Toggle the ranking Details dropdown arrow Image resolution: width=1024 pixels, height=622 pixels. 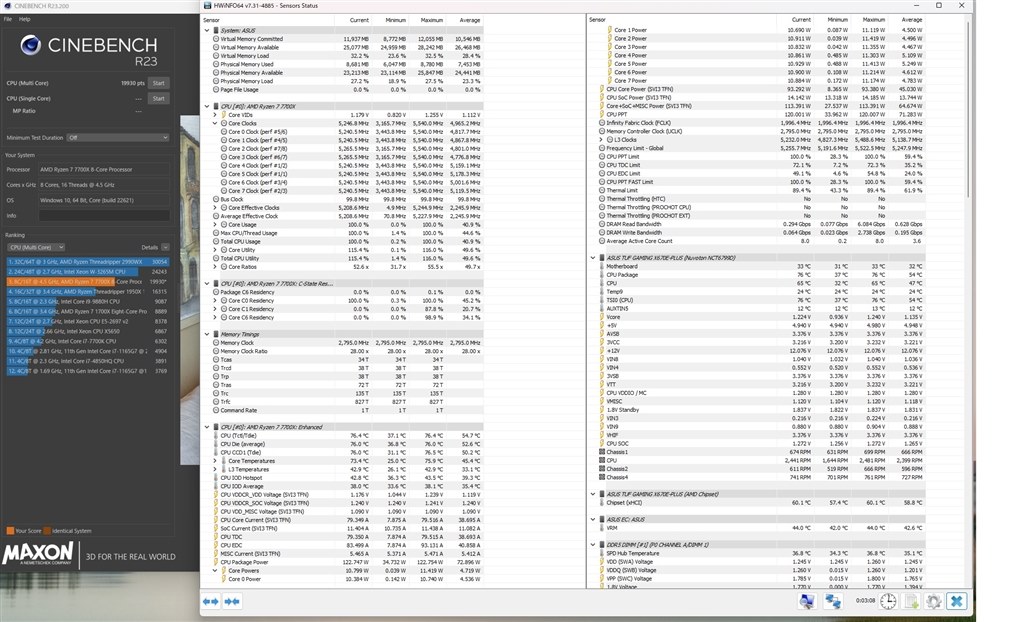click(165, 248)
